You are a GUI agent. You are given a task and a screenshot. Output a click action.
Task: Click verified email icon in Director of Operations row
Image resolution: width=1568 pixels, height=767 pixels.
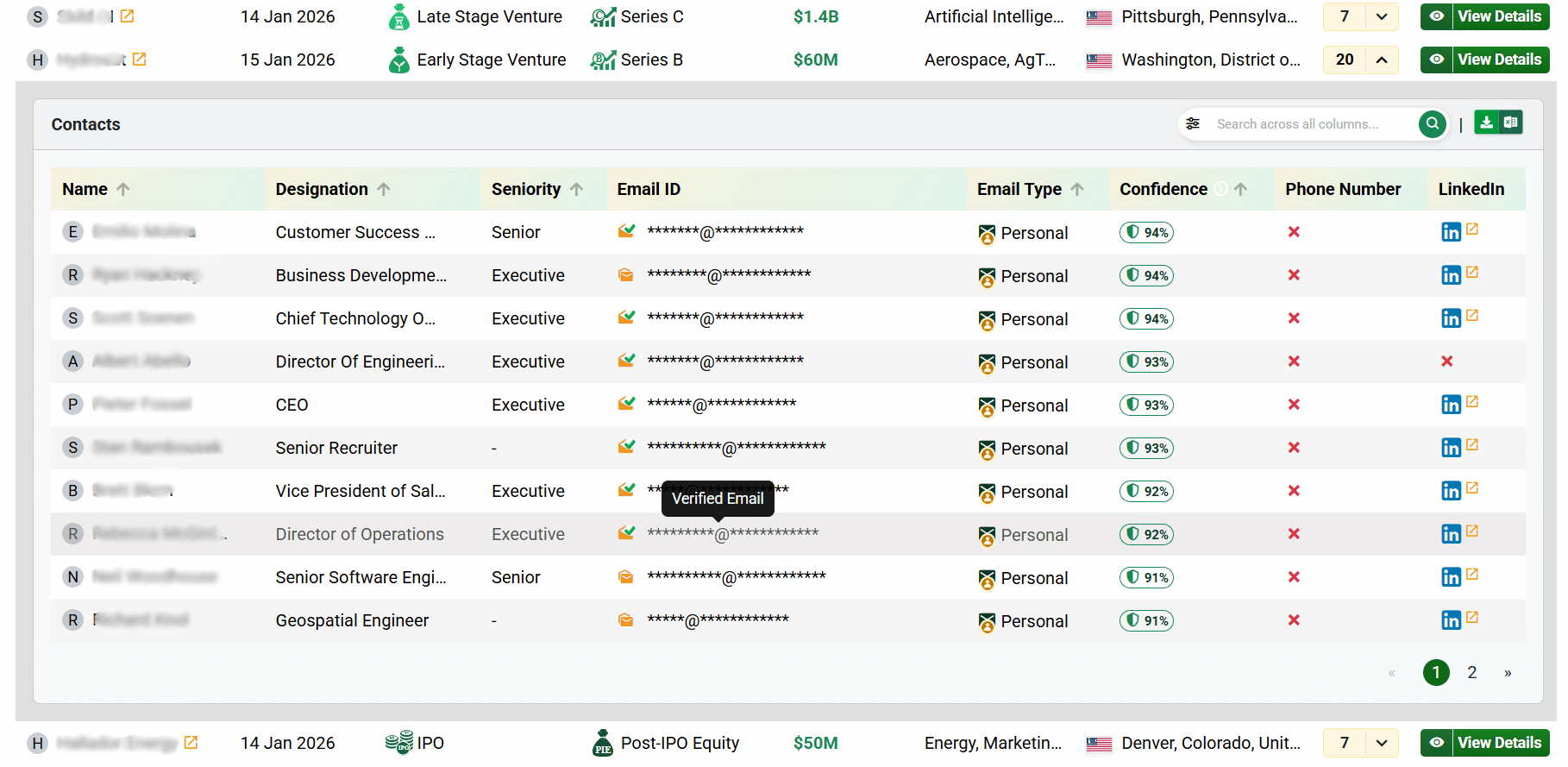point(626,533)
